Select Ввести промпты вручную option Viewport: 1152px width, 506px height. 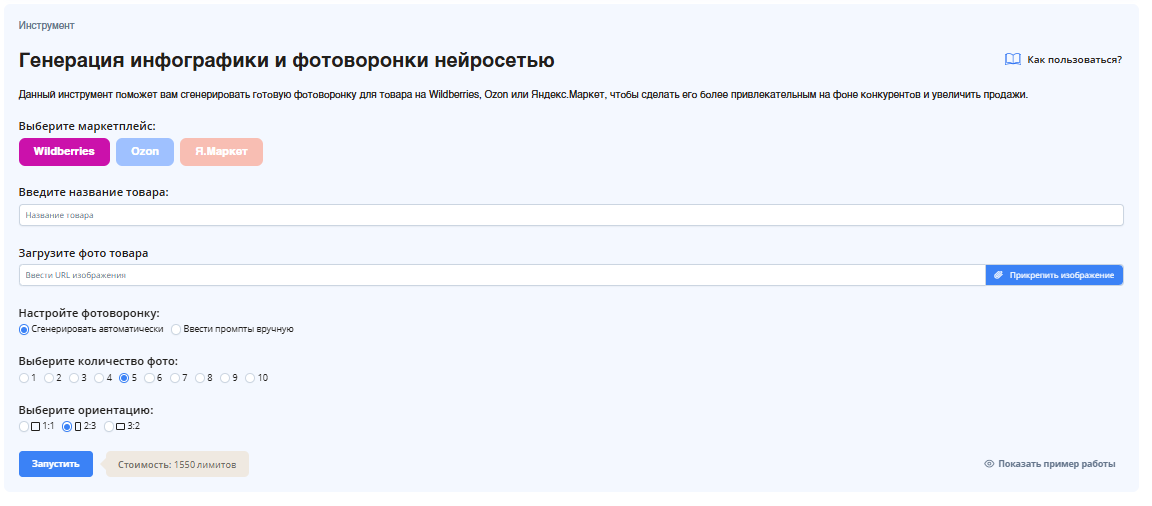click(x=176, y=329)
